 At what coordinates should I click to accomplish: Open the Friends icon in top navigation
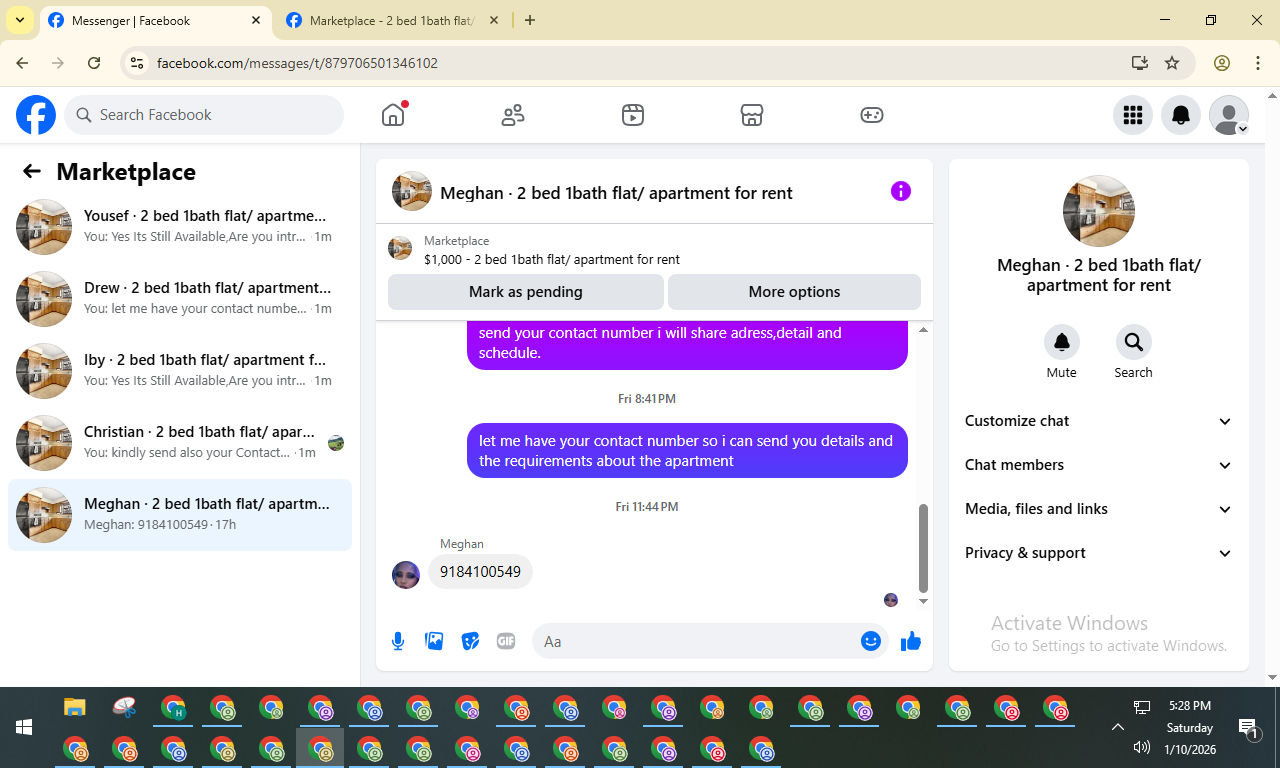(x=513, y=115)
